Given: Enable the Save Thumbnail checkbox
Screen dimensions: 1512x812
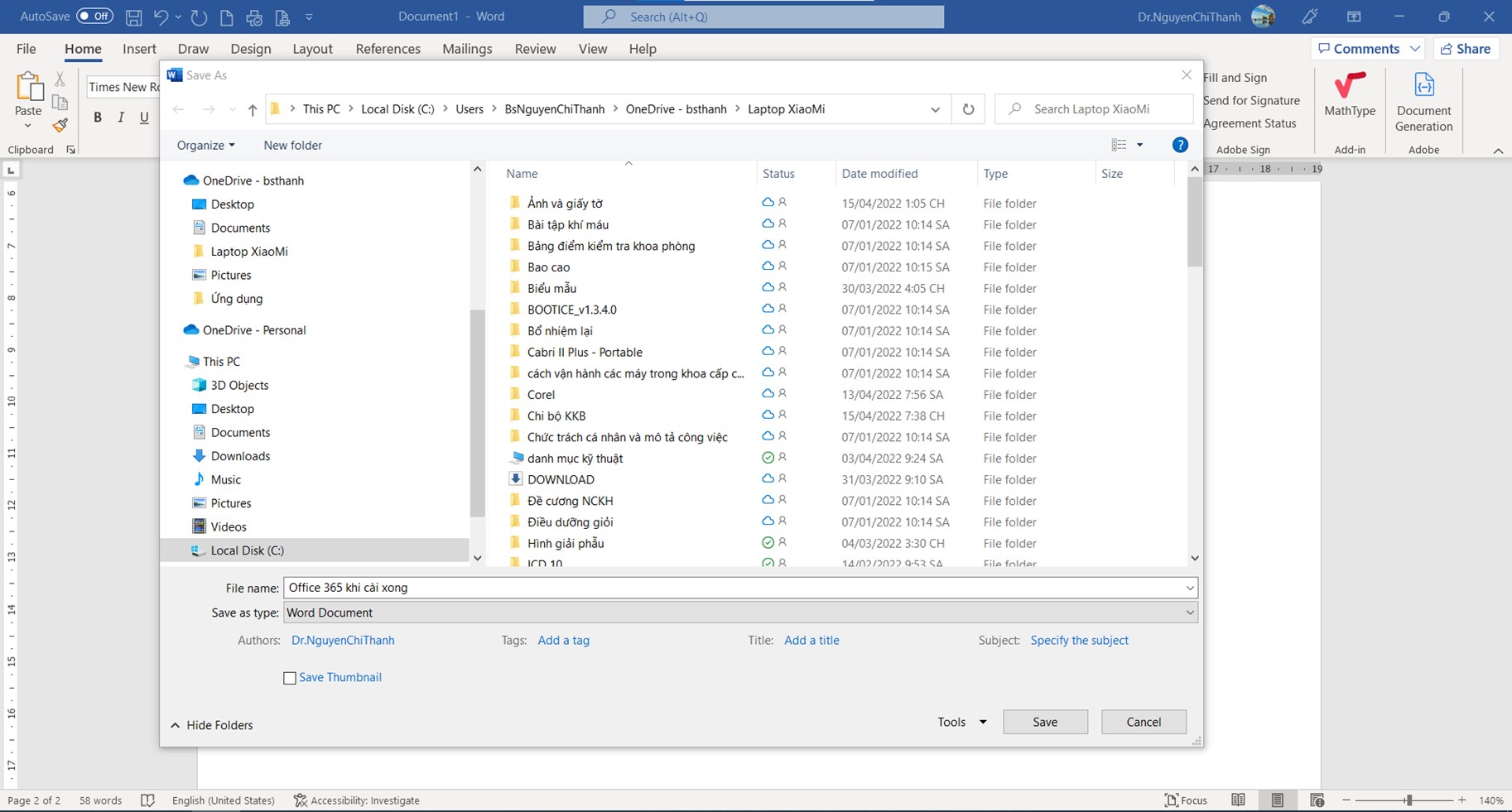Looking at the screenshot, I should coord(290,678).
